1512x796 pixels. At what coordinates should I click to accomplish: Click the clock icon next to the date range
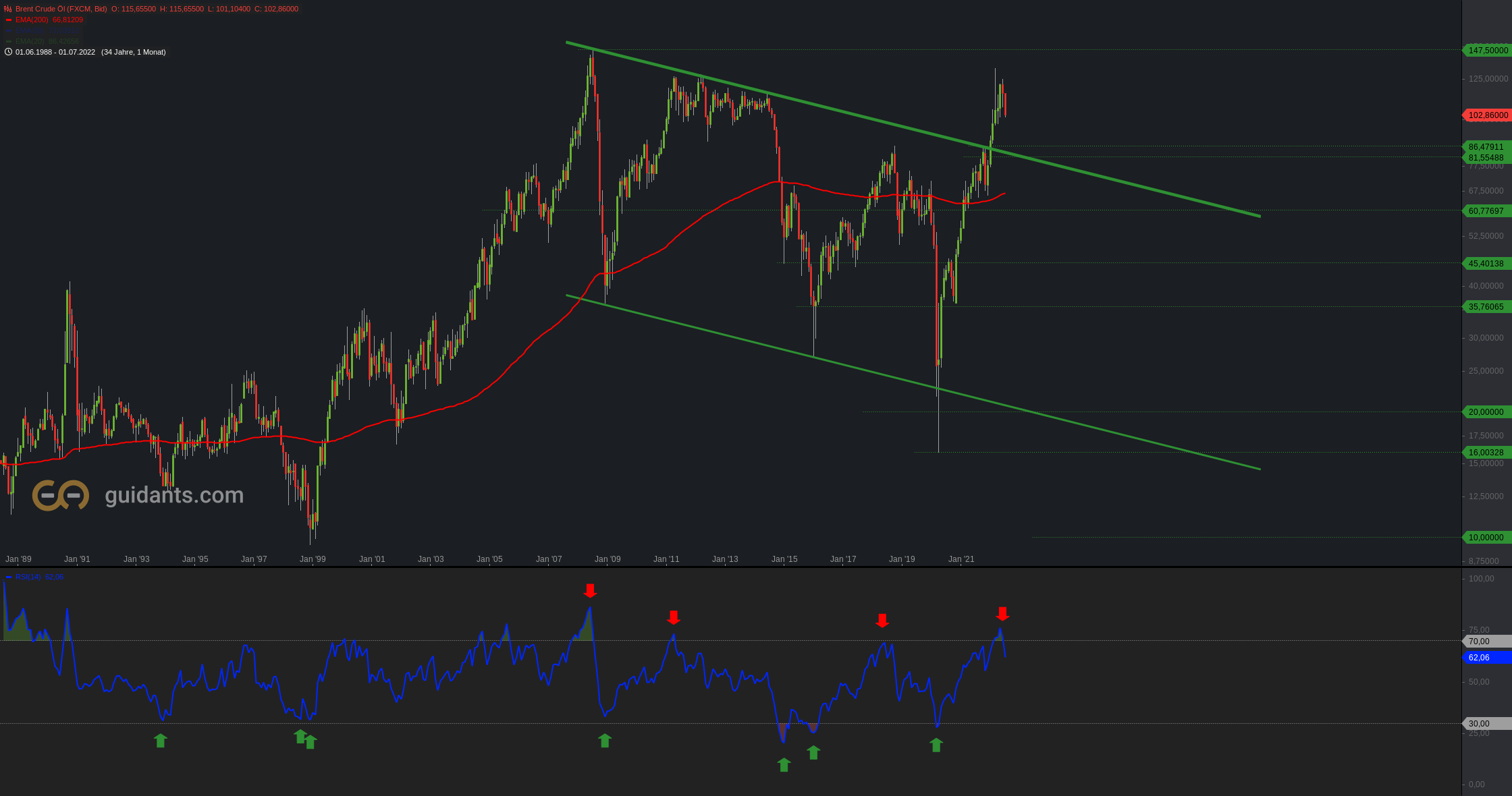point(8,52)
